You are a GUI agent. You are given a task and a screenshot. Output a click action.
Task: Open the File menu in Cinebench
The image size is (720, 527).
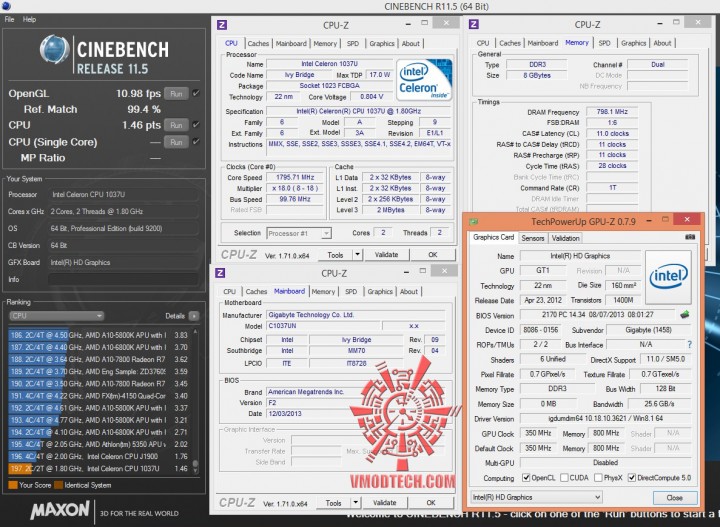[x=9, y=19]
